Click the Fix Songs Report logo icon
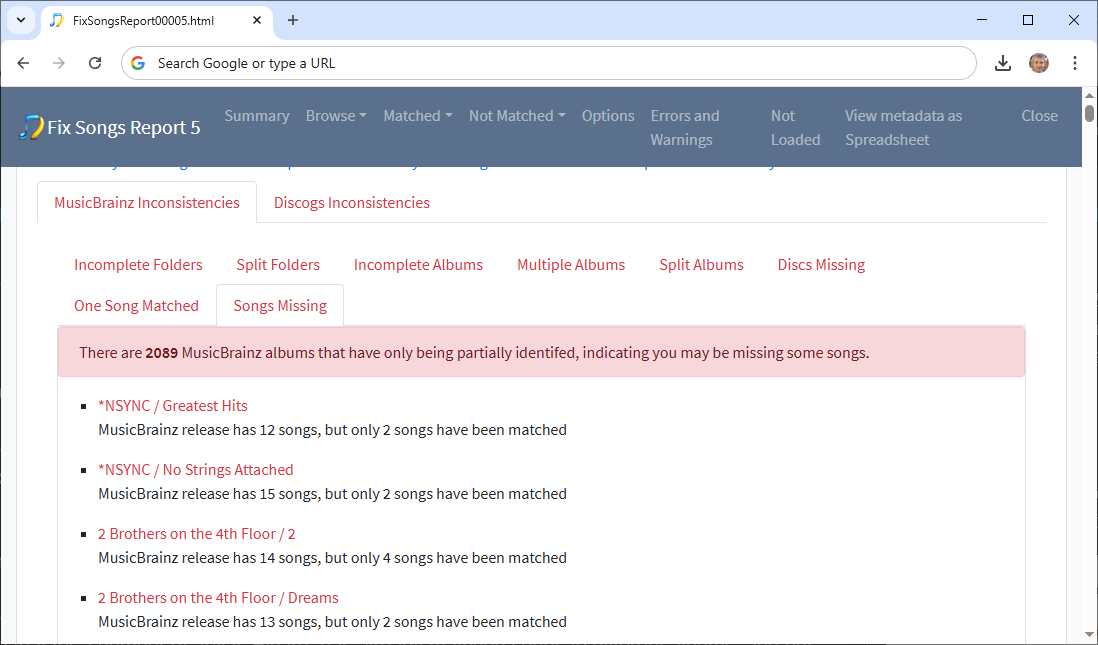 click(x=31, y=127)
